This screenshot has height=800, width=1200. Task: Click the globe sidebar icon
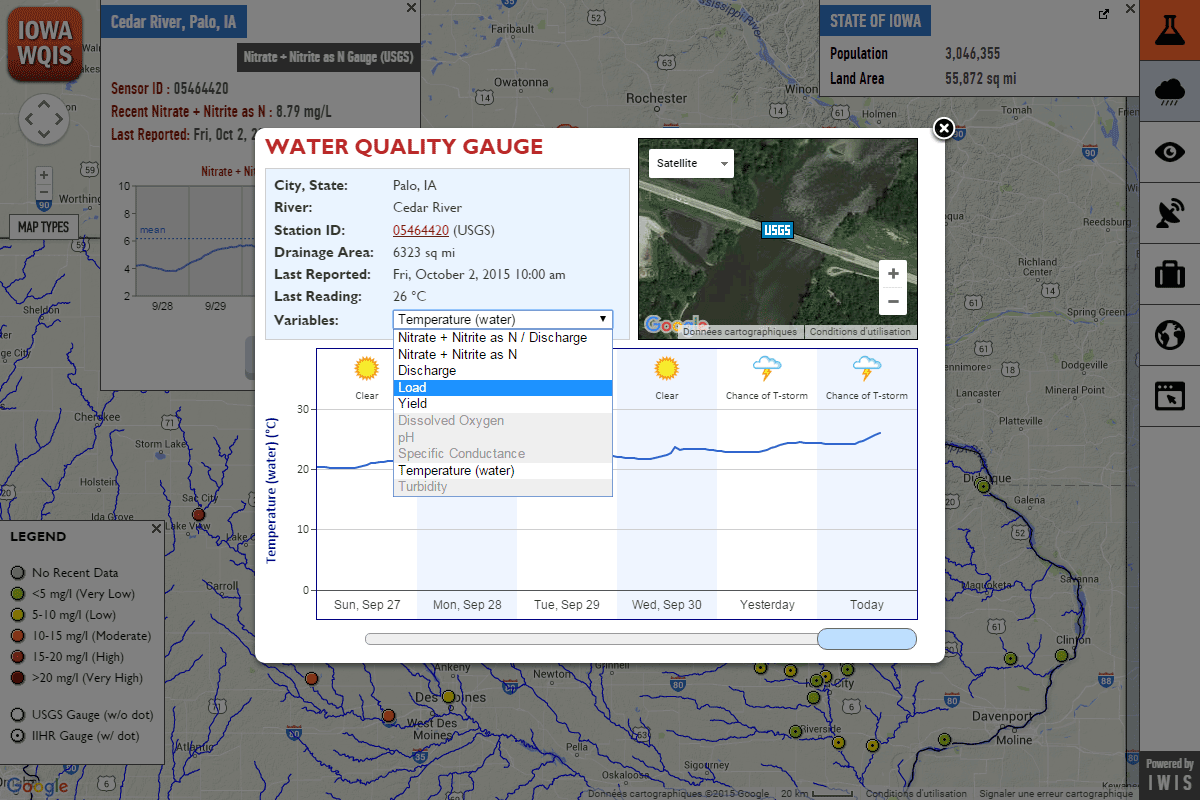coord(1170,335)
